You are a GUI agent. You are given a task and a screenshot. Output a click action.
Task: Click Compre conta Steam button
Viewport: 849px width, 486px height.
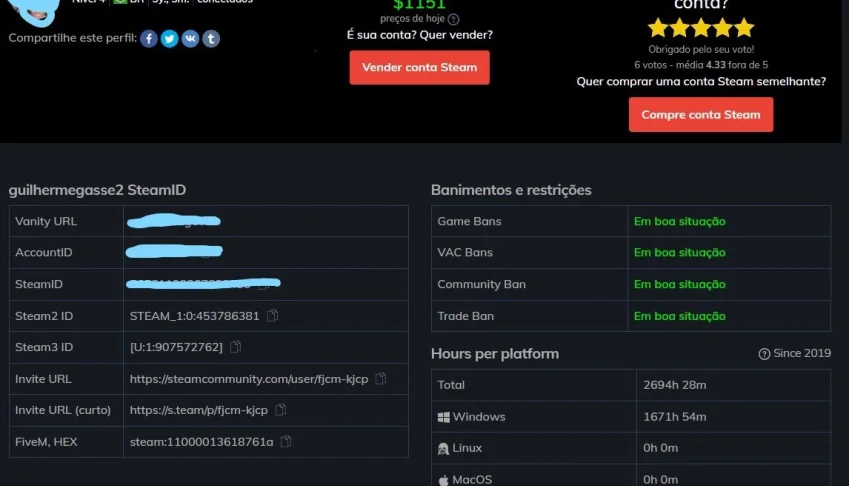pyautogui.click(x=701, y=115)
